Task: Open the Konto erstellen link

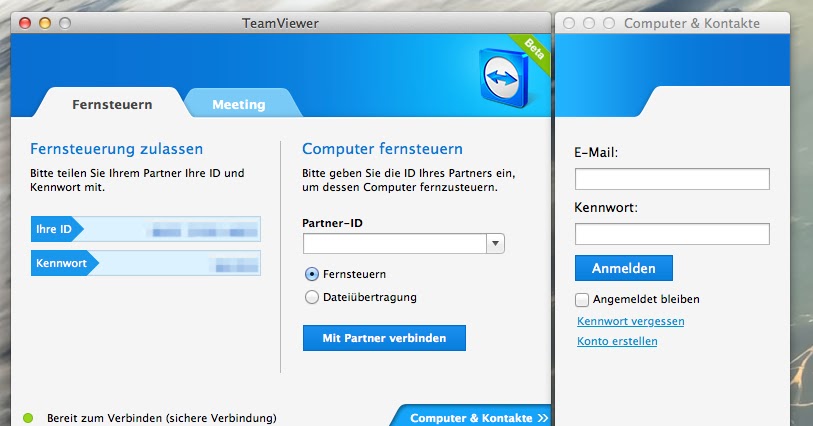Action: (617, 342)
